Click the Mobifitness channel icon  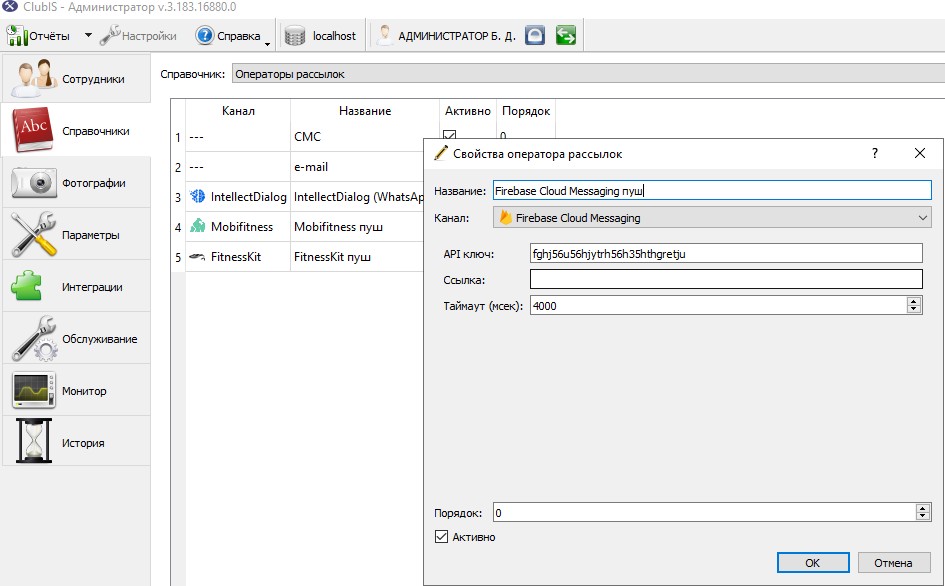tap(198, 226)
